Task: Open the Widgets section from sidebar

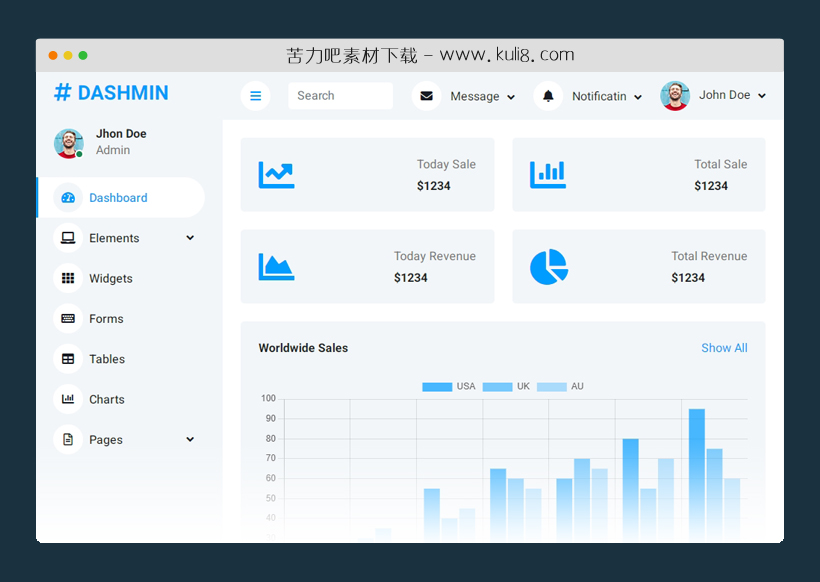Action: point(110,278)
